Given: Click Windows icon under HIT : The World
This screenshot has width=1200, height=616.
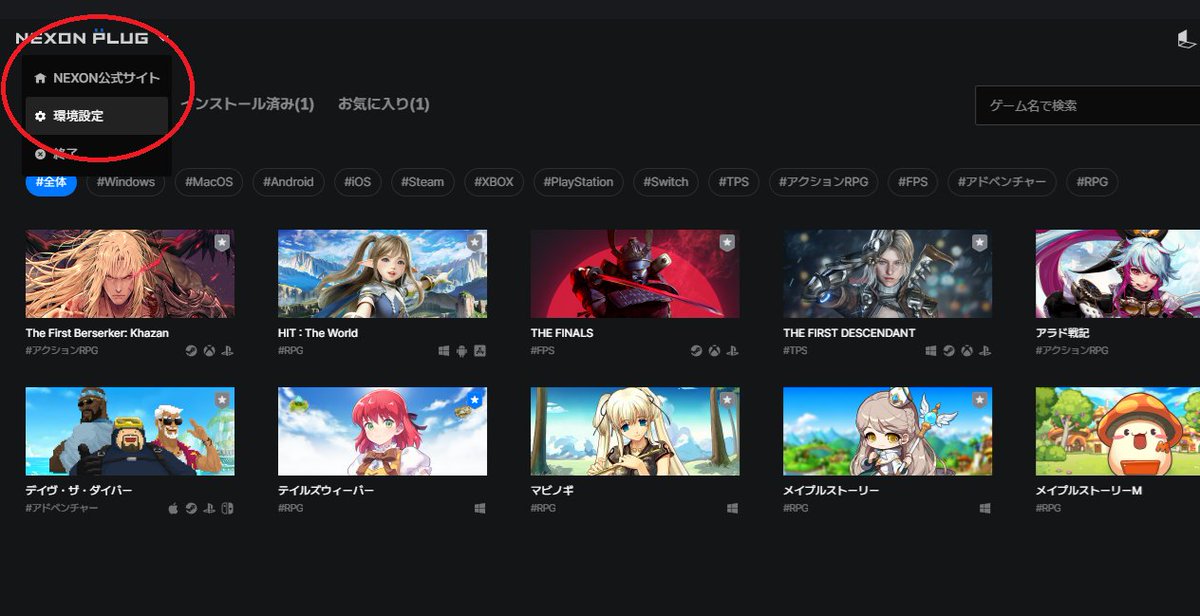Looking at the screenshot, I should (x=444, y=351).
